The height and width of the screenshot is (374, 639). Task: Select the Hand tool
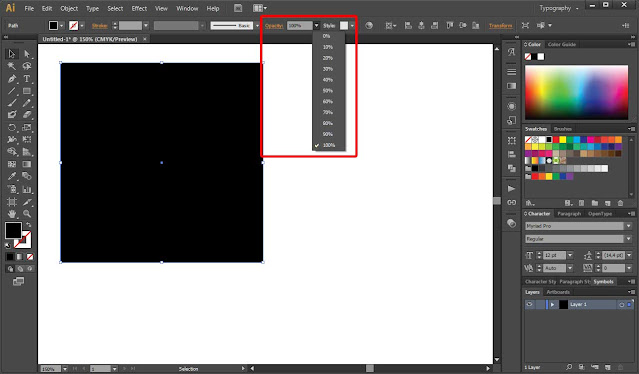click(11, 213)
